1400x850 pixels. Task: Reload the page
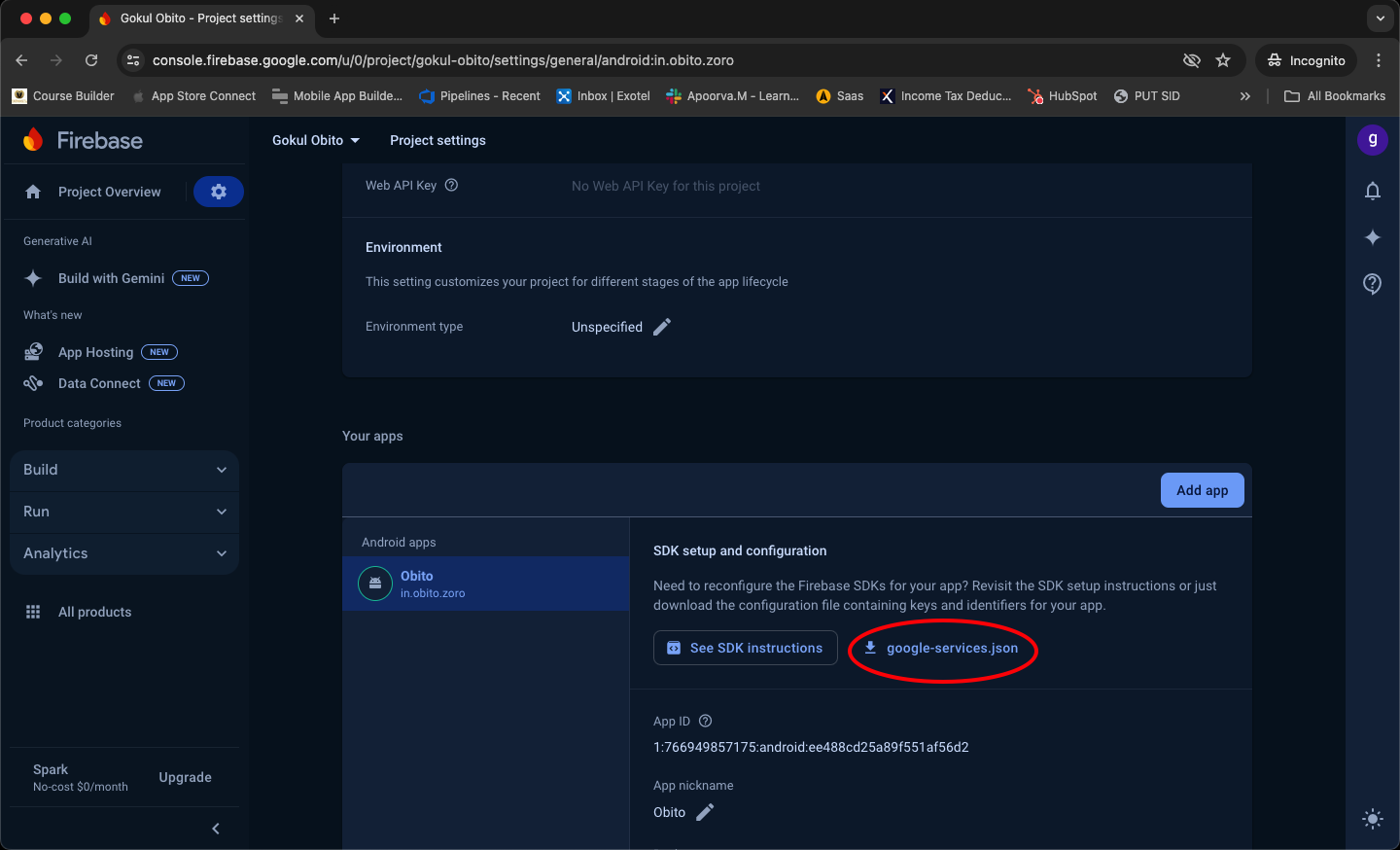pos(91,60)
